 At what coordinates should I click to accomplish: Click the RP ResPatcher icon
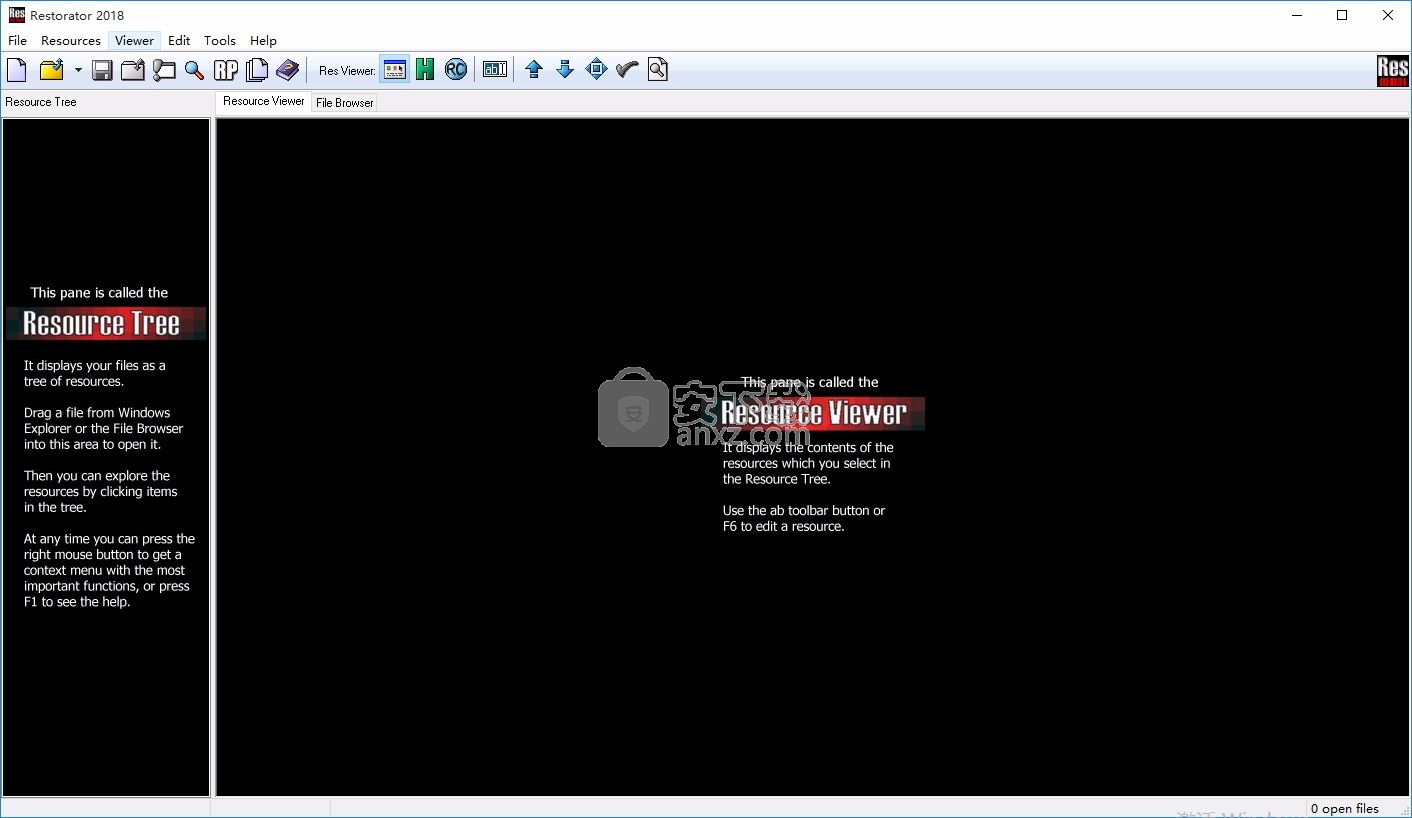pos(226,70)
